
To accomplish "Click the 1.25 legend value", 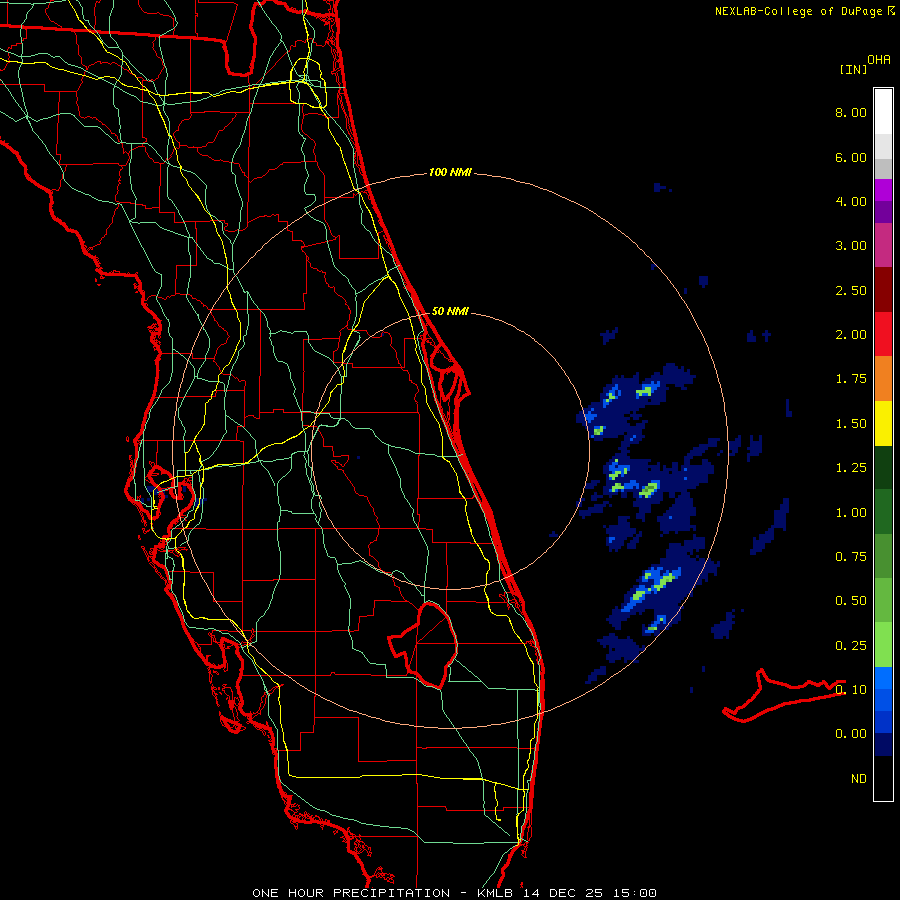I will (851, 468).
